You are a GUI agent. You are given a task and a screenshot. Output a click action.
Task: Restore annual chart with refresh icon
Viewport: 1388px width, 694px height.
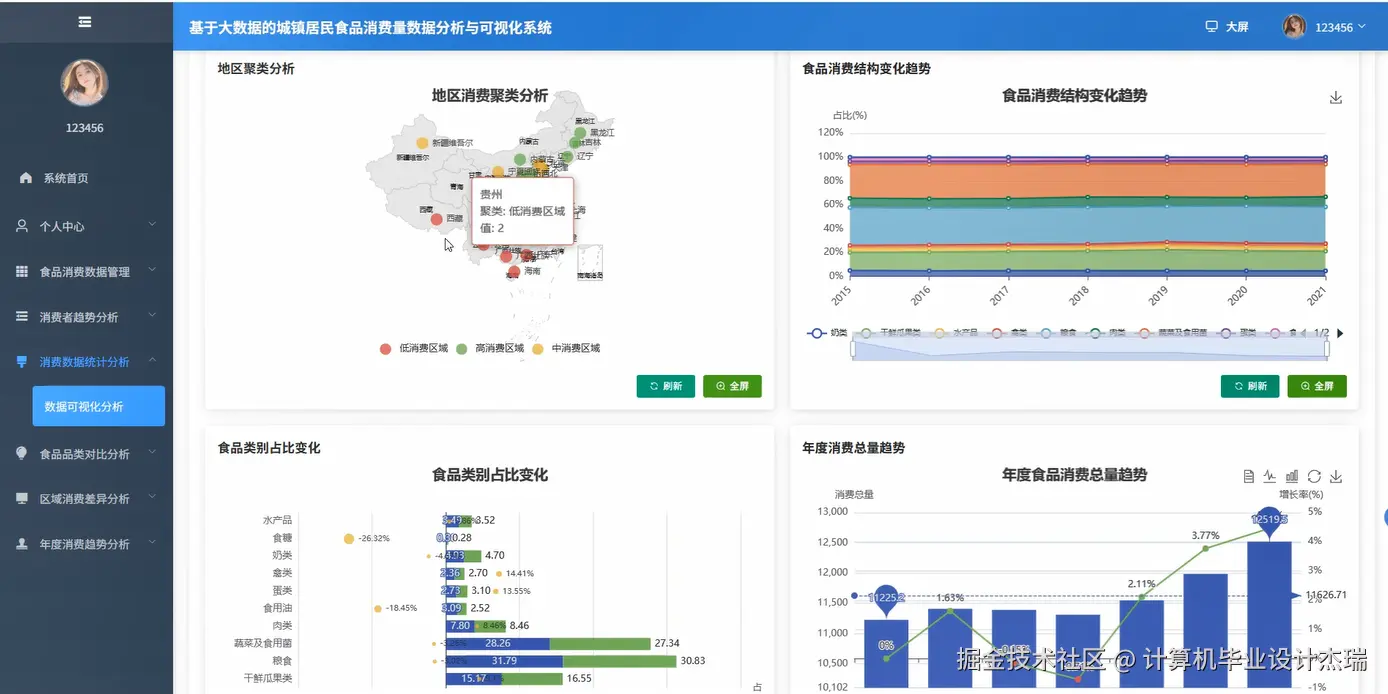(1314, 476)
